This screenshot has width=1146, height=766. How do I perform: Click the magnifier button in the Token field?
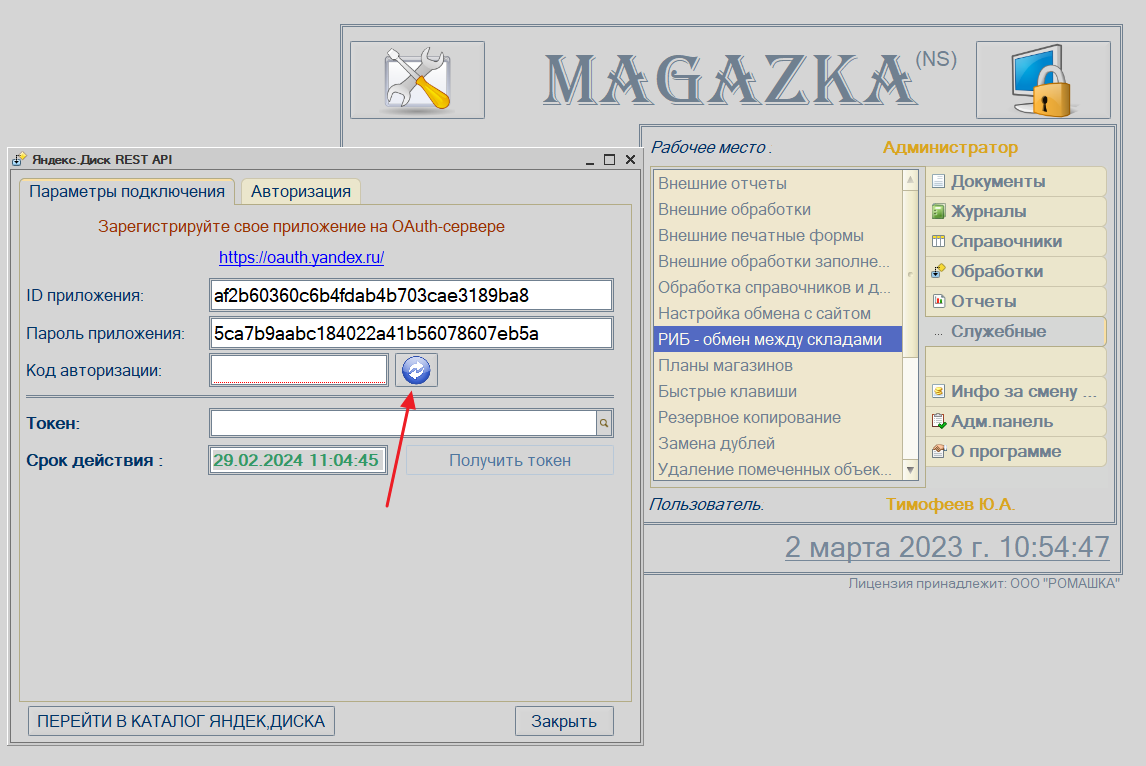pyautogui.click(x=604, y=423)
